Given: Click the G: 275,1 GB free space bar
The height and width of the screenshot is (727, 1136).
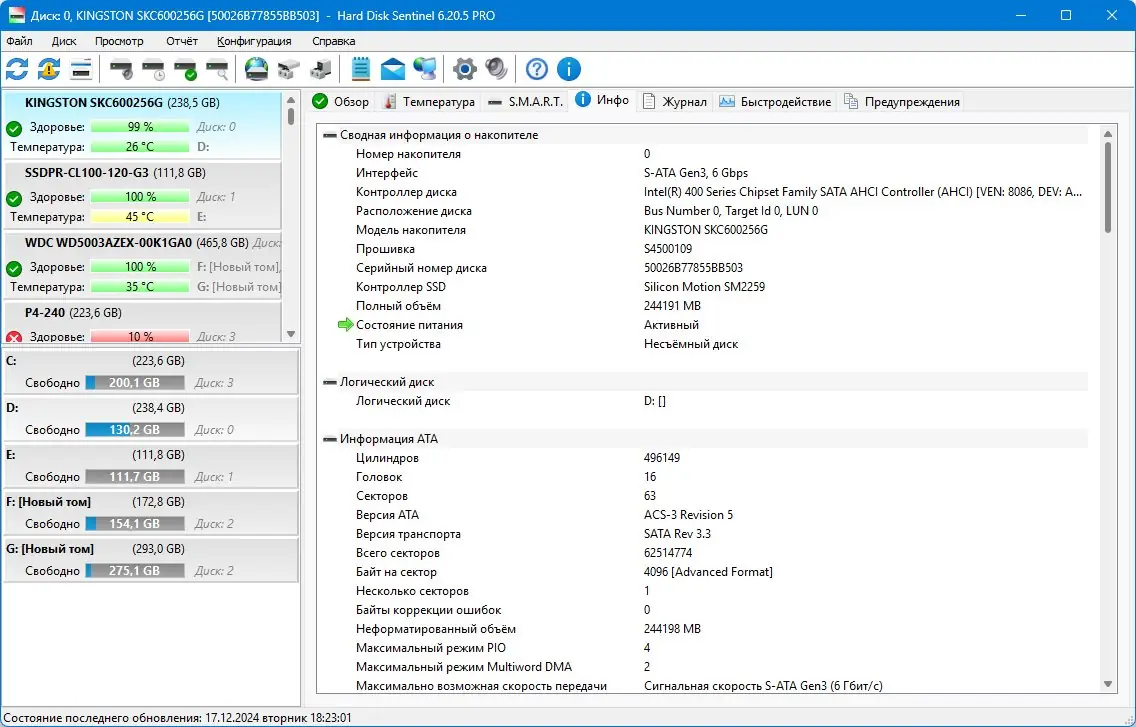Looking at the screenshot, I should 135,571.
